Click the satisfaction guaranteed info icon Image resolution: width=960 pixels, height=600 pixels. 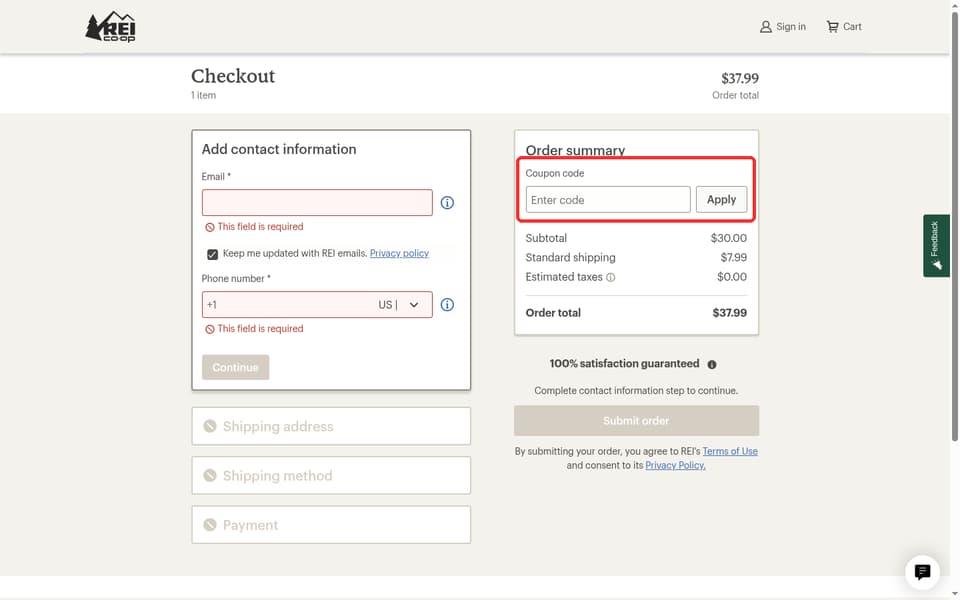point(712,364)
